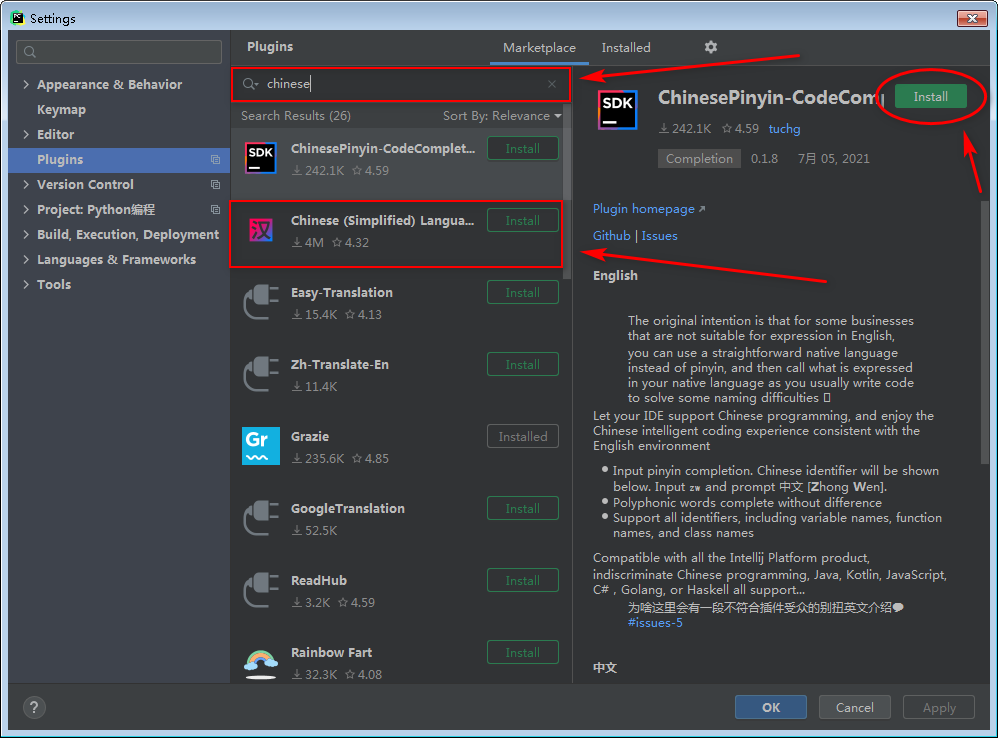Close the Settings window
Screen dimensions: 998x738
tap(972, 18)
